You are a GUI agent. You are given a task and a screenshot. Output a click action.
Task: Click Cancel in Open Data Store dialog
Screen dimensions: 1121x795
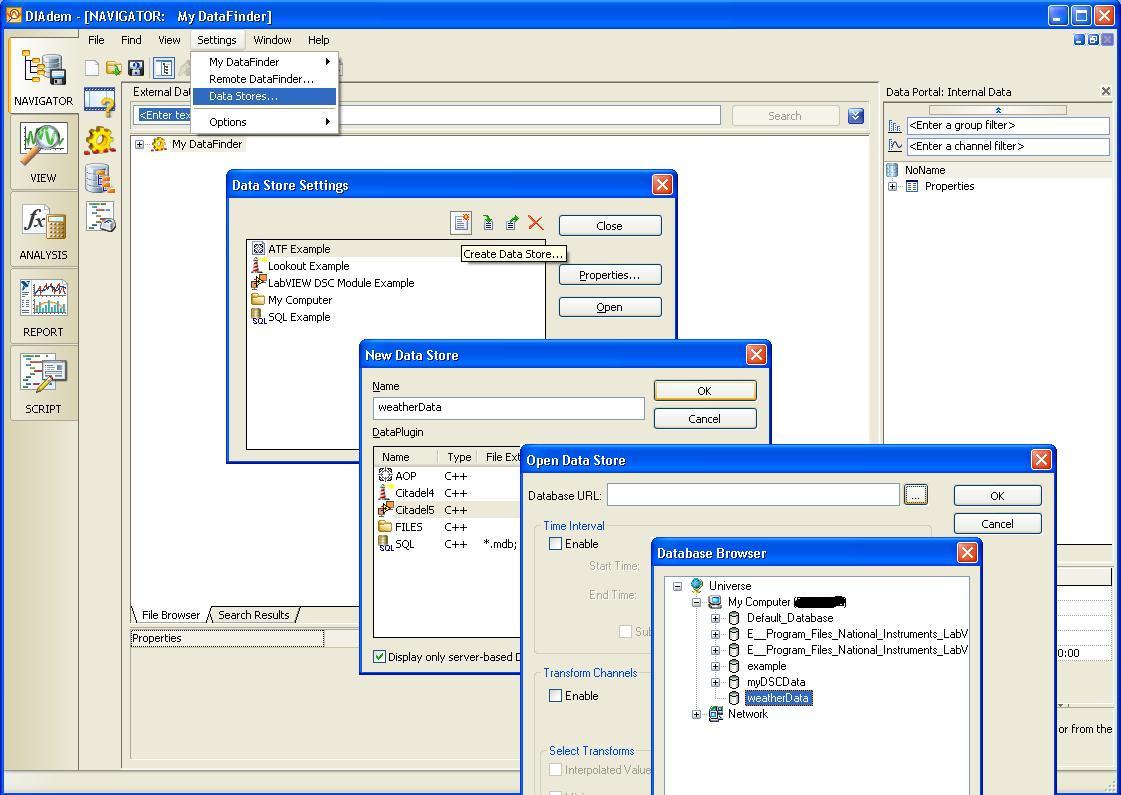(997, 524)
